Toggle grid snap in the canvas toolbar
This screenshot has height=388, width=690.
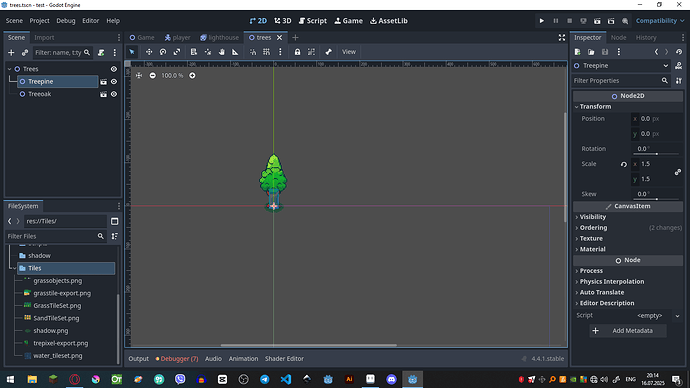click(x=266, y=52)
